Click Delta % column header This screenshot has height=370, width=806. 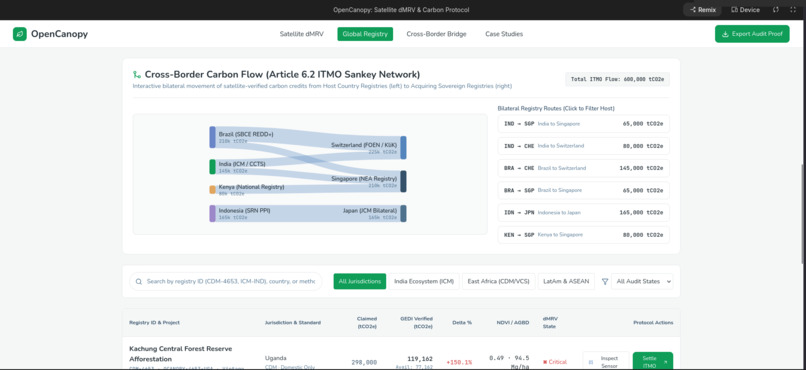(x=462, y=323)
